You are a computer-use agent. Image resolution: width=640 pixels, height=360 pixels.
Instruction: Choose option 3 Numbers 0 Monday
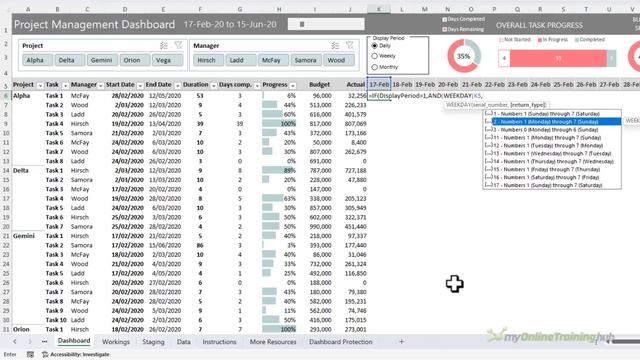(552, 130)
